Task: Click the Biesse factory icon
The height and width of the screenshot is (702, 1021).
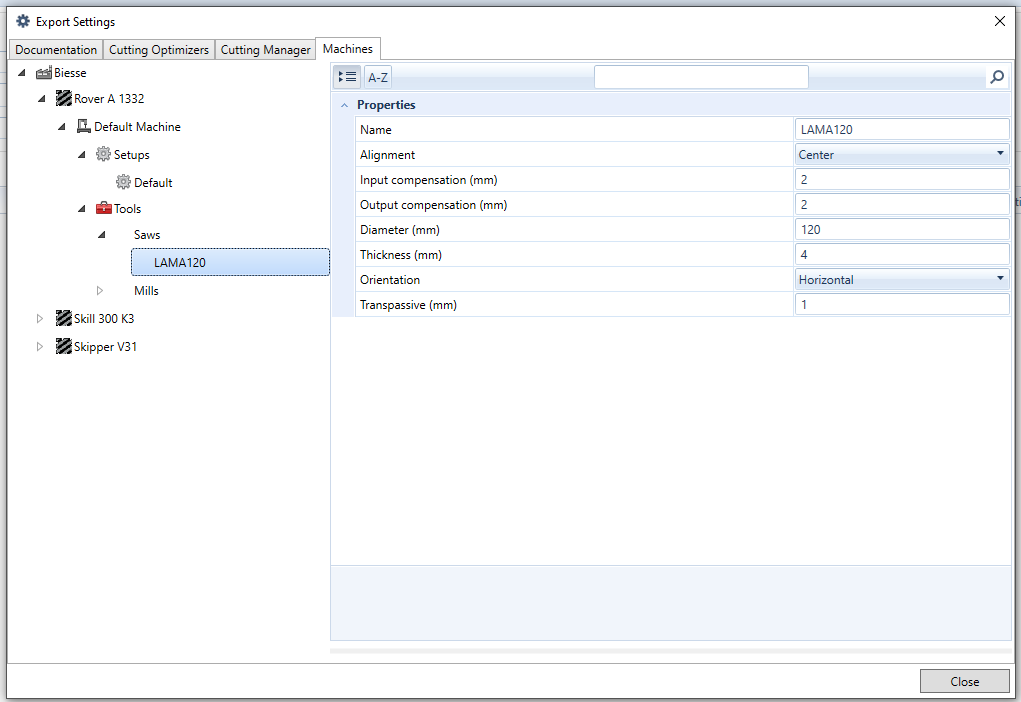Action: tap(44, 73)
